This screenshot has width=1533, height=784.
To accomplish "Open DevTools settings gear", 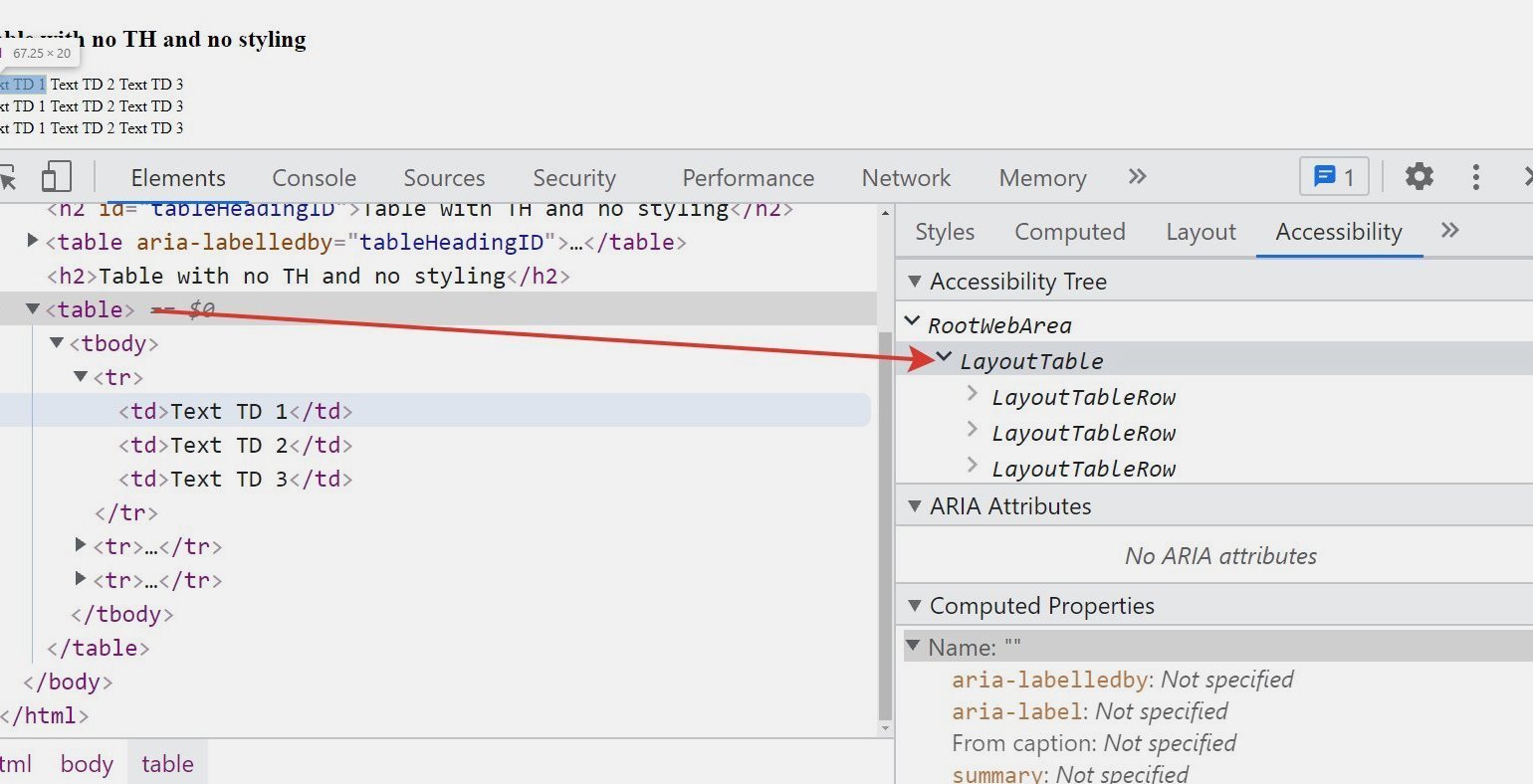I will click(x=1419, y=177).
